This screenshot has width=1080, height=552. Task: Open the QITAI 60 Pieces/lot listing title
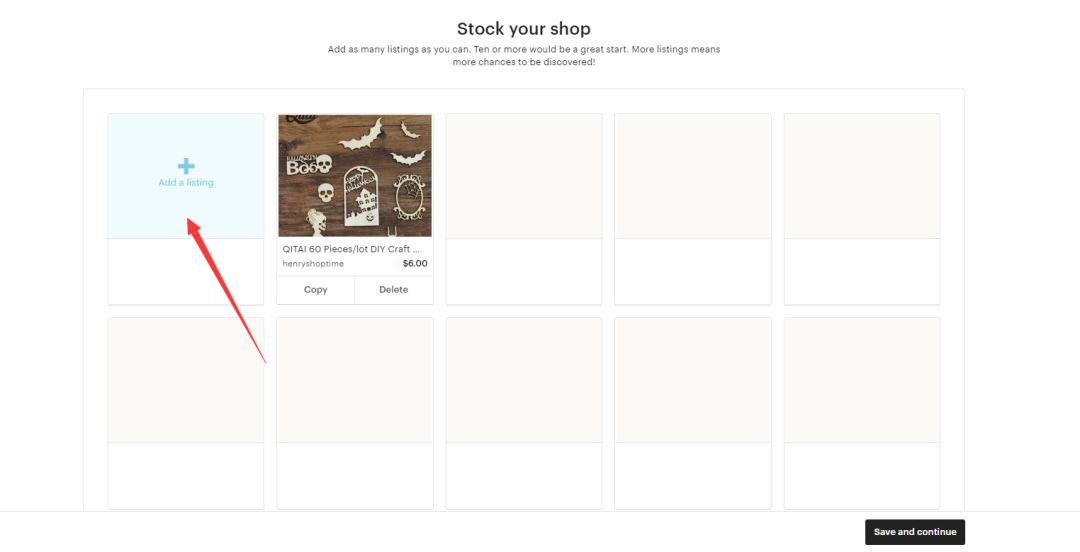tap(350, 249)
